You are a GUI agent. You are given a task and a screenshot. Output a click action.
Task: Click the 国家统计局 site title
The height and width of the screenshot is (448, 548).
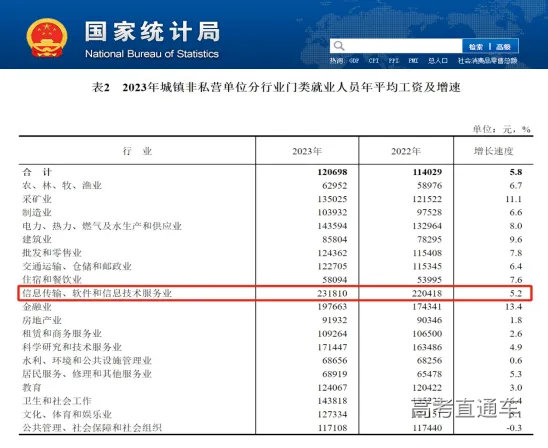tap(152, 31)
